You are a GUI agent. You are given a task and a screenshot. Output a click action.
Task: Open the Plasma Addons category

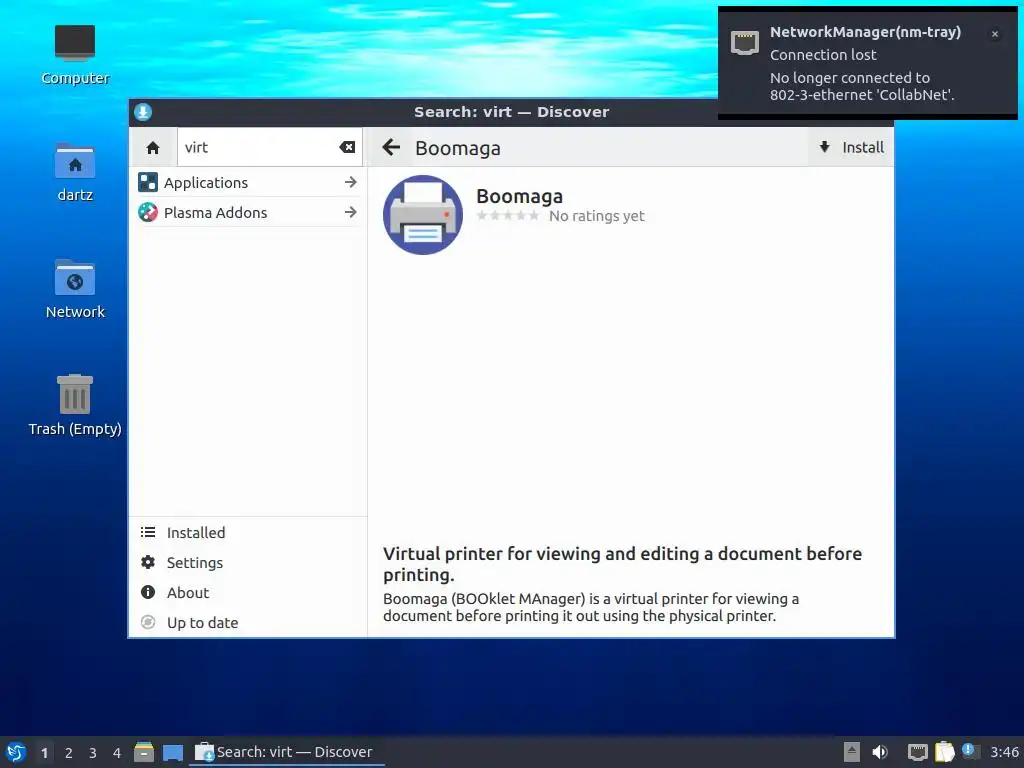pyautogui.click(x=248, y=212)
